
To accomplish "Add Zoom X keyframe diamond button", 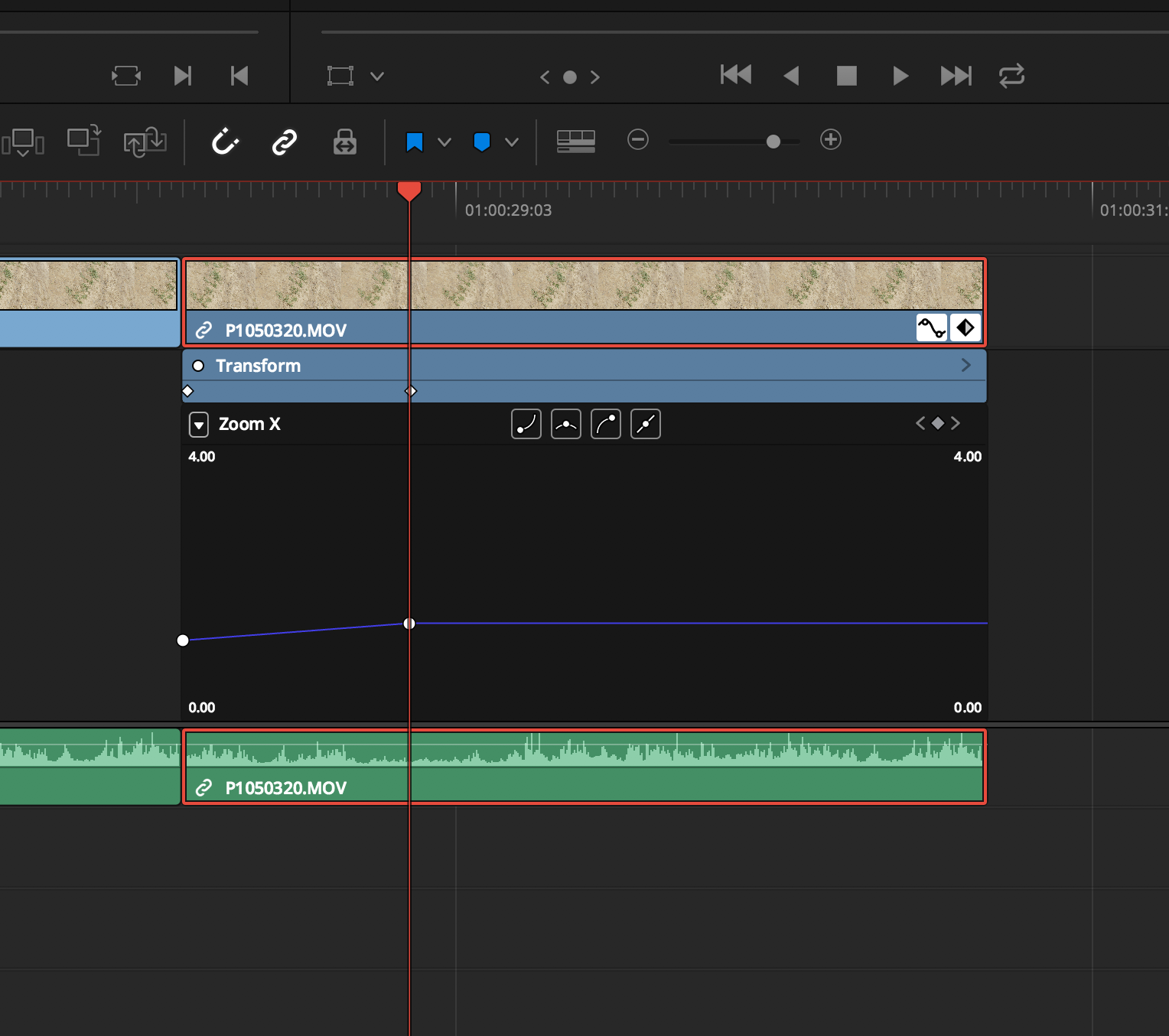I will tap(938, 423).
